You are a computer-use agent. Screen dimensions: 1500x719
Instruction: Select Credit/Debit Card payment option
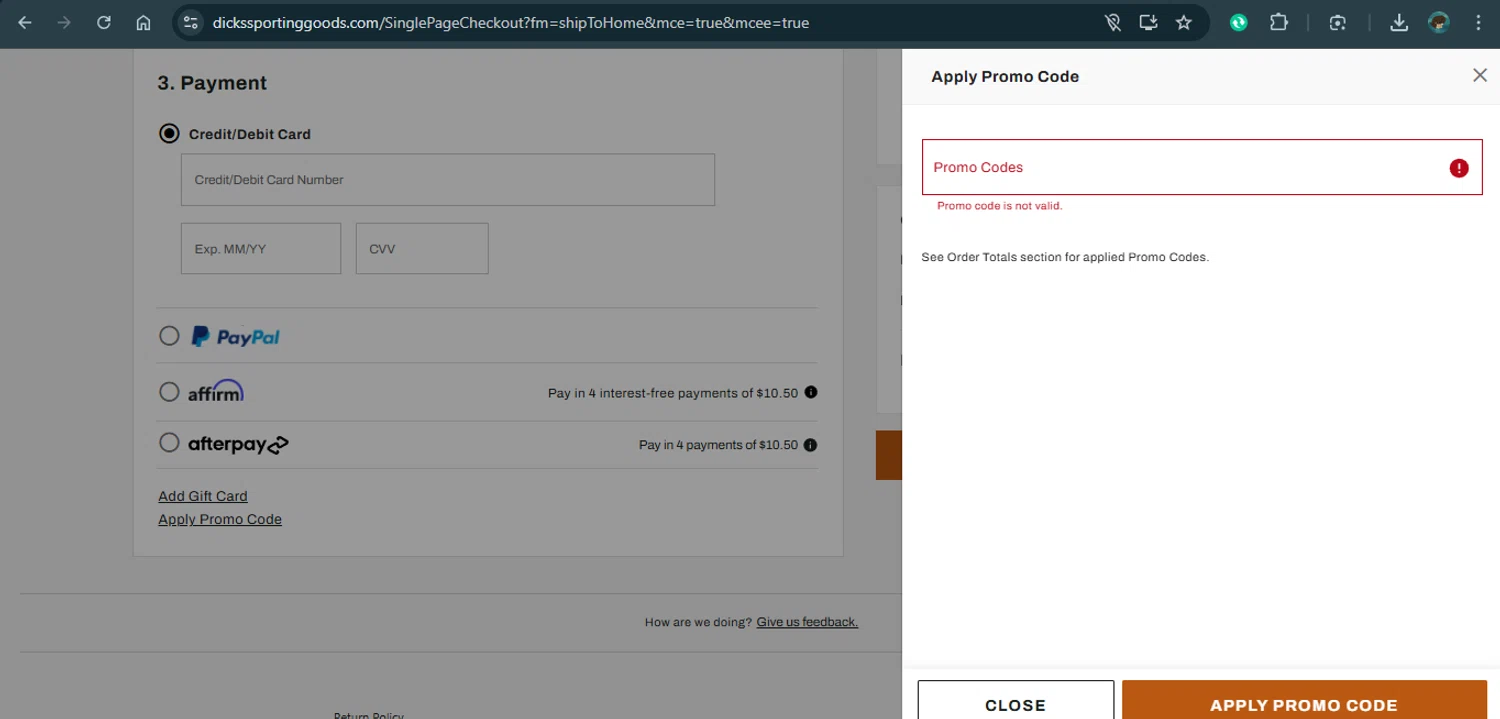(169, 133)
